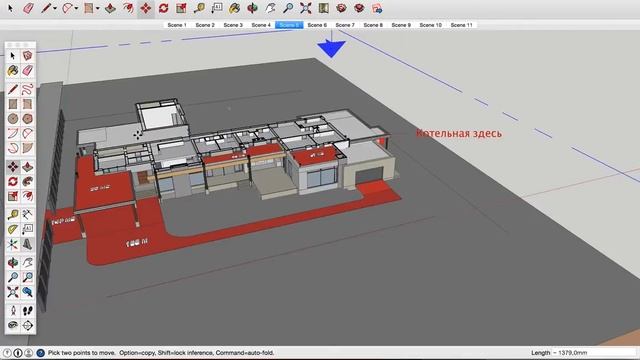Activate the Zoom Window tool
The height and width of the screenshot is (360, 640).
pos(27,277)
